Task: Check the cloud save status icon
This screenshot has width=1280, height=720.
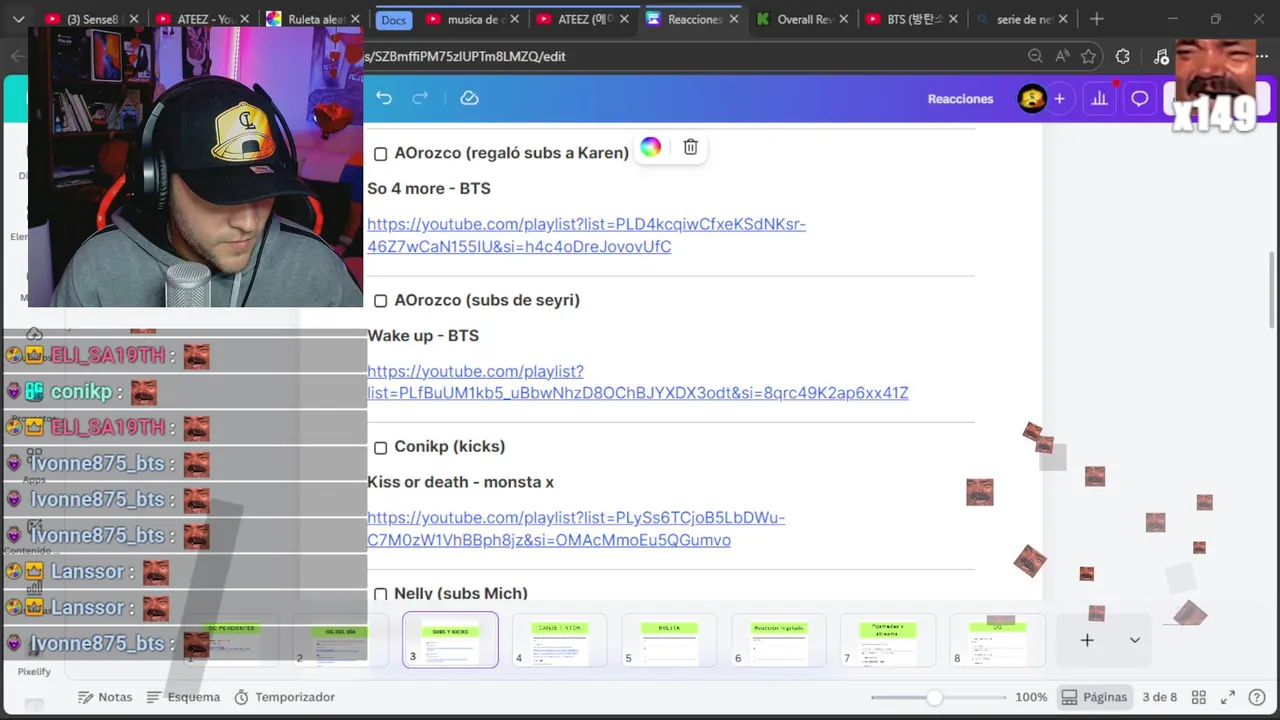Action: (x=469, y=98)
